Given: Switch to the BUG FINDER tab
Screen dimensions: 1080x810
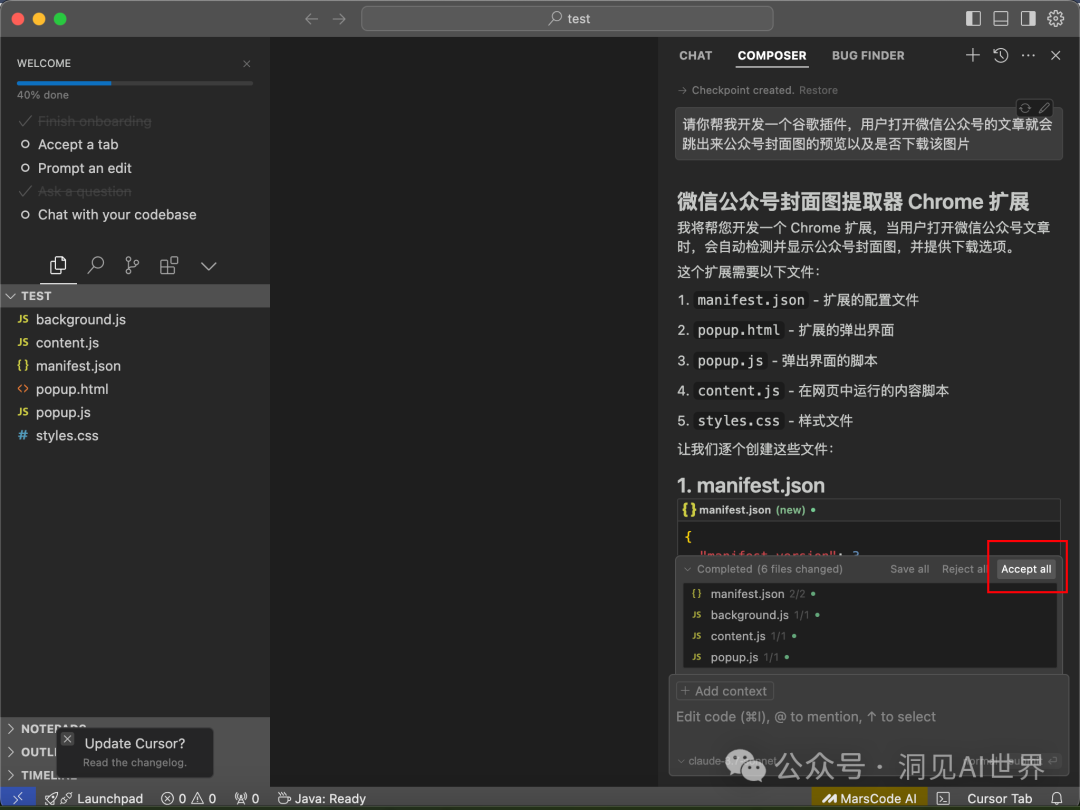Looking at the screenshot, I should coord(868,56).
